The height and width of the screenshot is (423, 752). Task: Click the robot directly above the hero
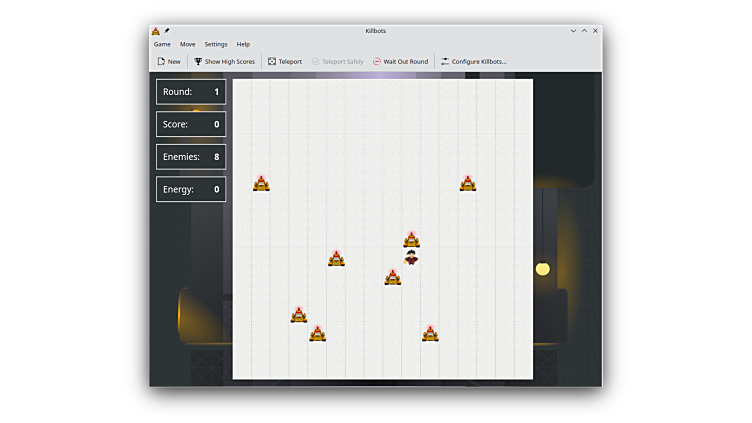click(411, 240)
